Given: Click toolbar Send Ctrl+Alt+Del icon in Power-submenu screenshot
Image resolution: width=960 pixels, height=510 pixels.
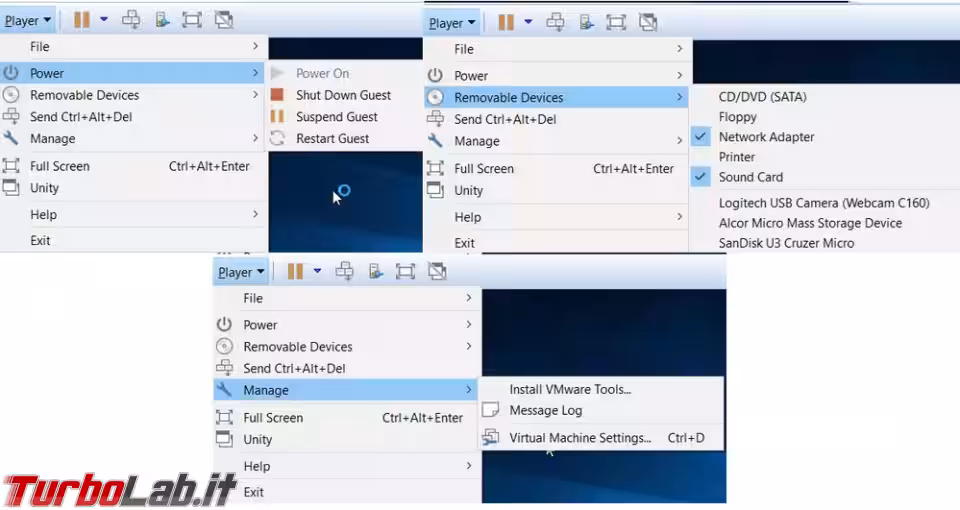Looking at the screenshot, I should 131,20.
